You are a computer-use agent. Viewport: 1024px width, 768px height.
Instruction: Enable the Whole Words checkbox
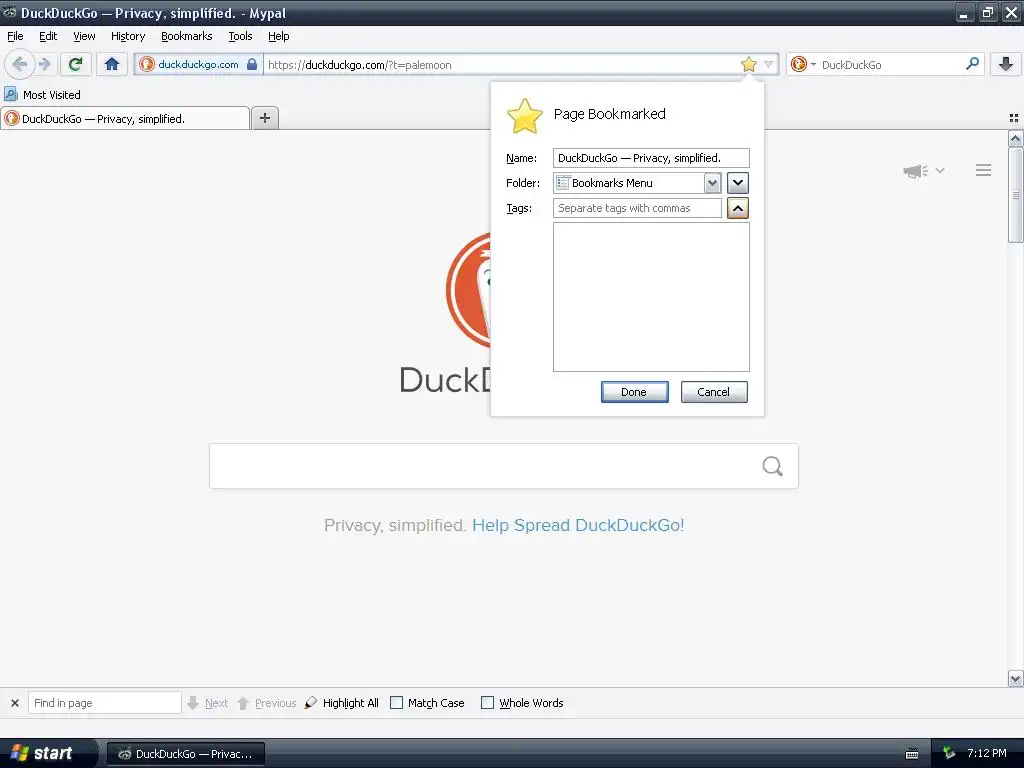coord(487,703)
